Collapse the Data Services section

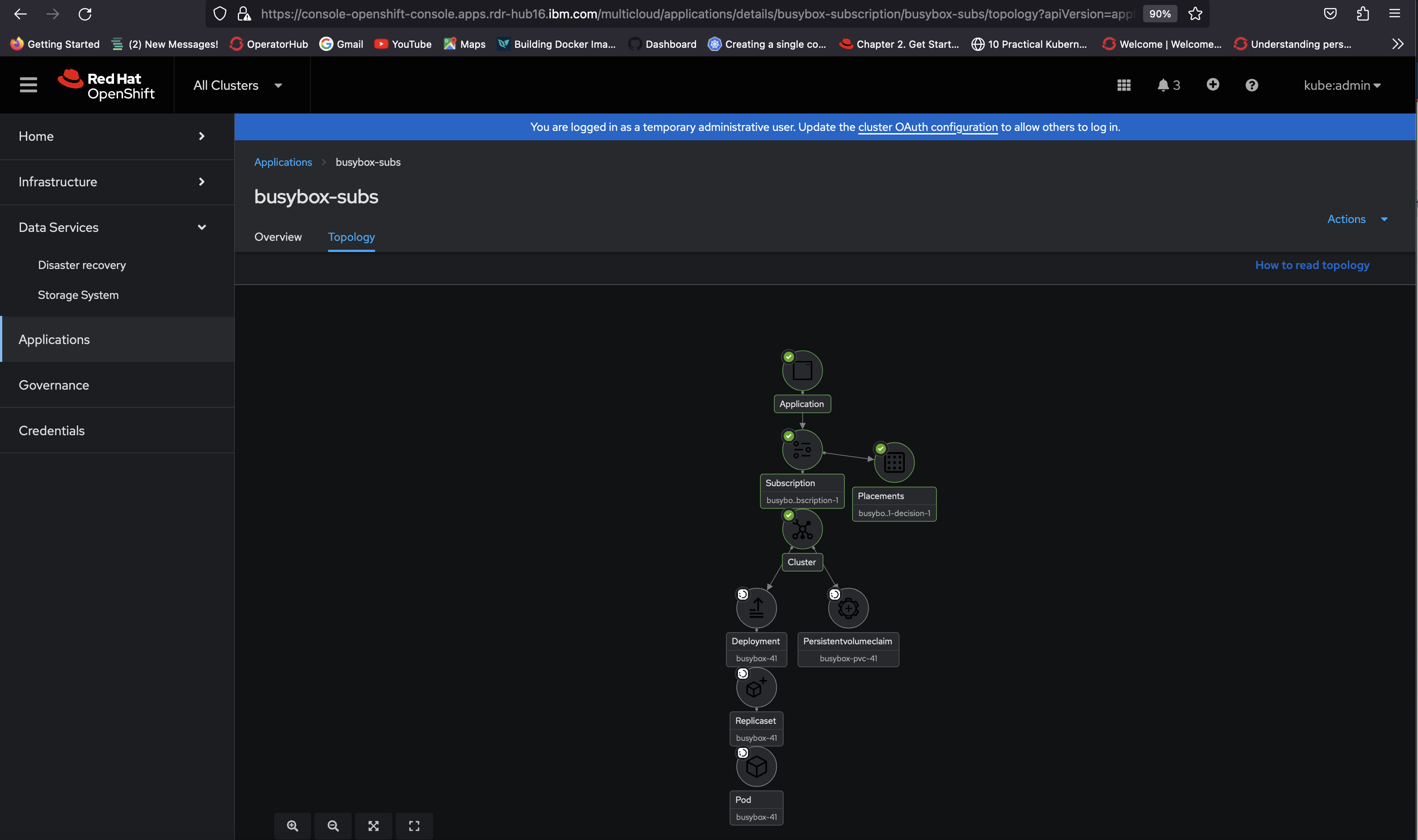[202, 227]
